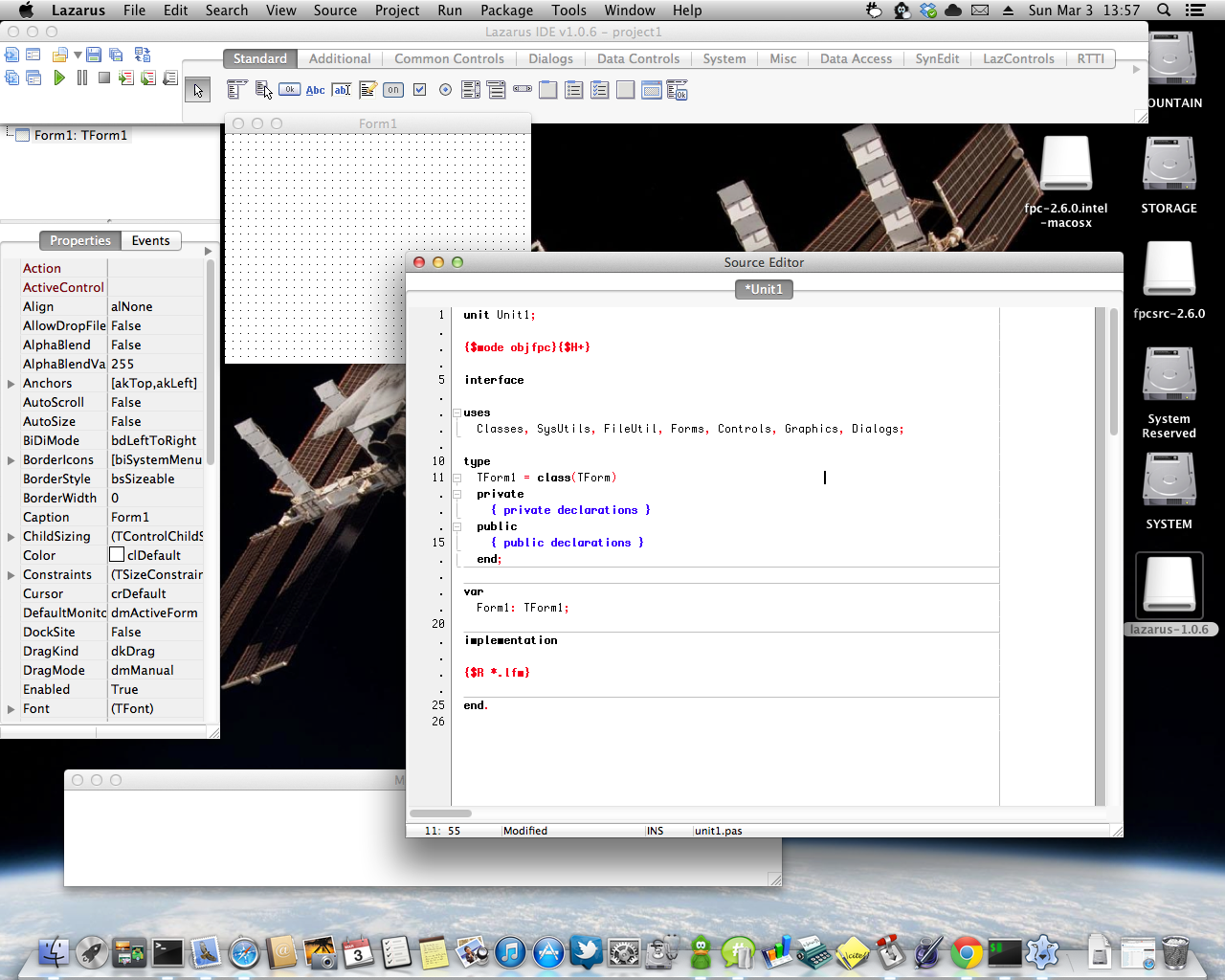Click the View Units toolbar icon
Screen dimensions: 1225x980
click(x=11, y=78)
